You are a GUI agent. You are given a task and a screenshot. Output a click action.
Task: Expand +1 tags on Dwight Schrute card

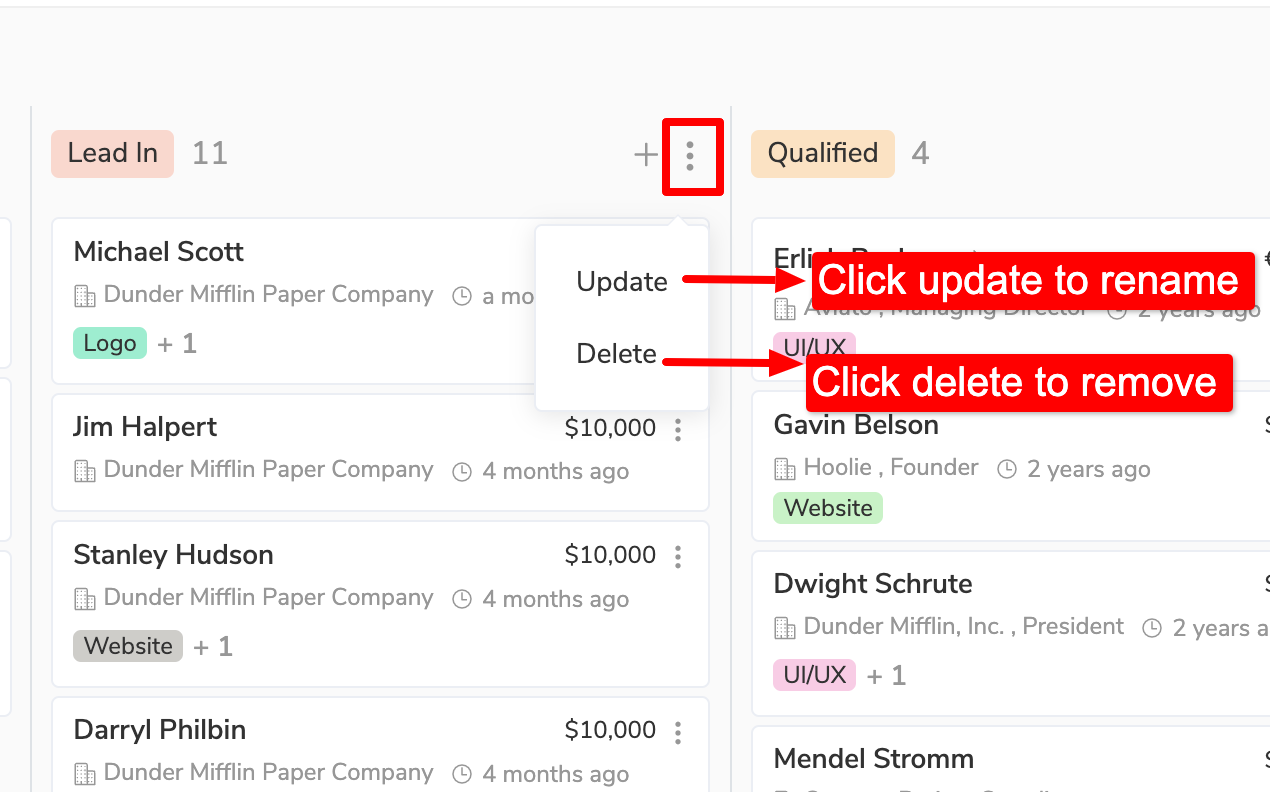(886, 676)
